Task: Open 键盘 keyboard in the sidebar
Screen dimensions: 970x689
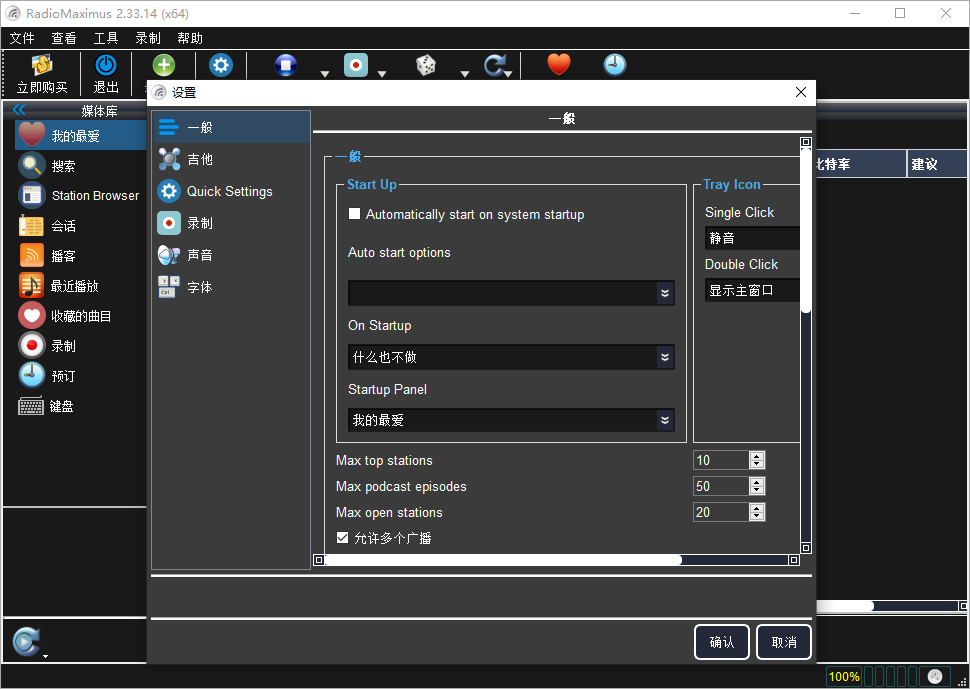Action: [x=81, y=406]
